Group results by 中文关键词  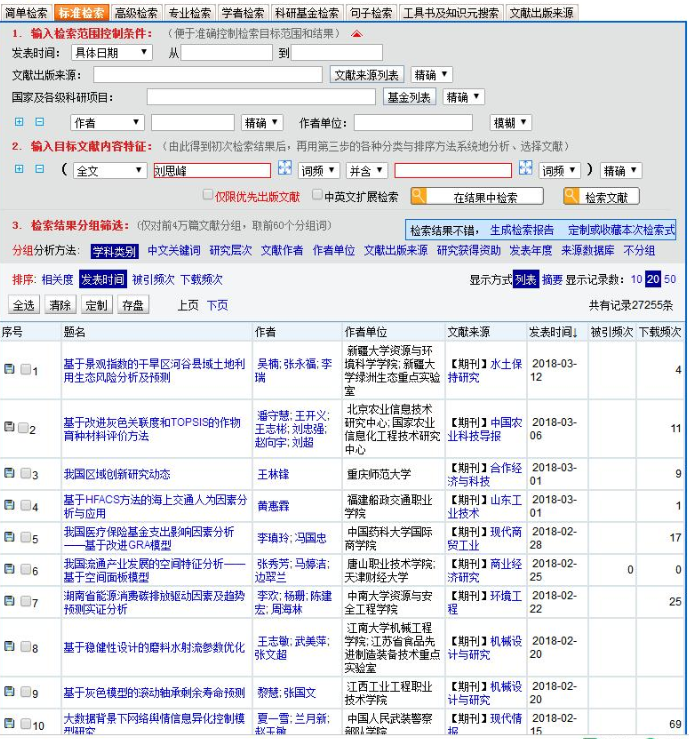point(174,250)
